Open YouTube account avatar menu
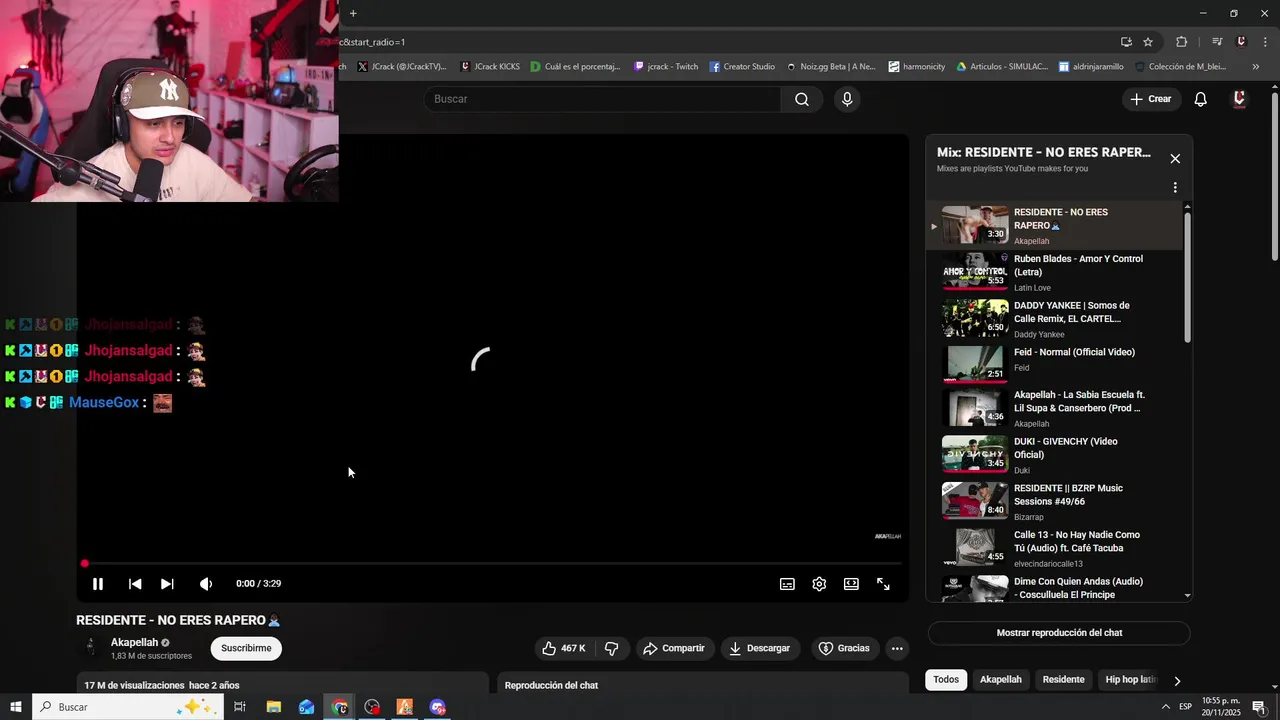1280x720 pixels. pos(1239,99)
